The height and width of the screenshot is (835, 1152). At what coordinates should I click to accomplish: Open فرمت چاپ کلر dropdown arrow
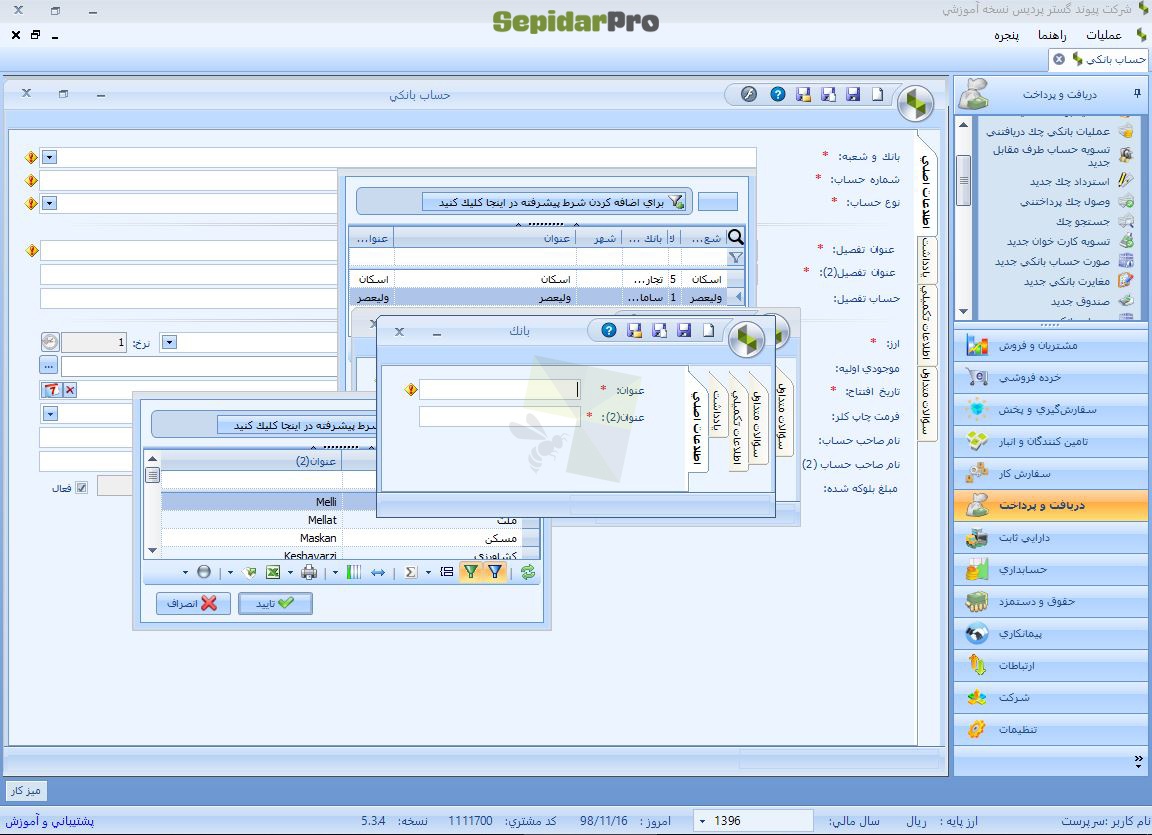(x=50, y=414)
